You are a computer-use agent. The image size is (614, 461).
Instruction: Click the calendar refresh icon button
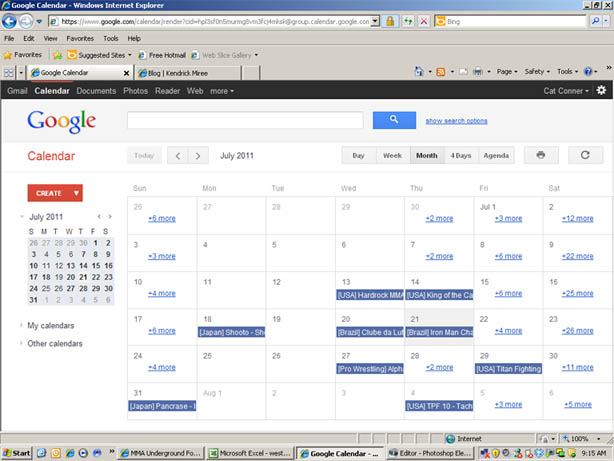pos(585,155)
